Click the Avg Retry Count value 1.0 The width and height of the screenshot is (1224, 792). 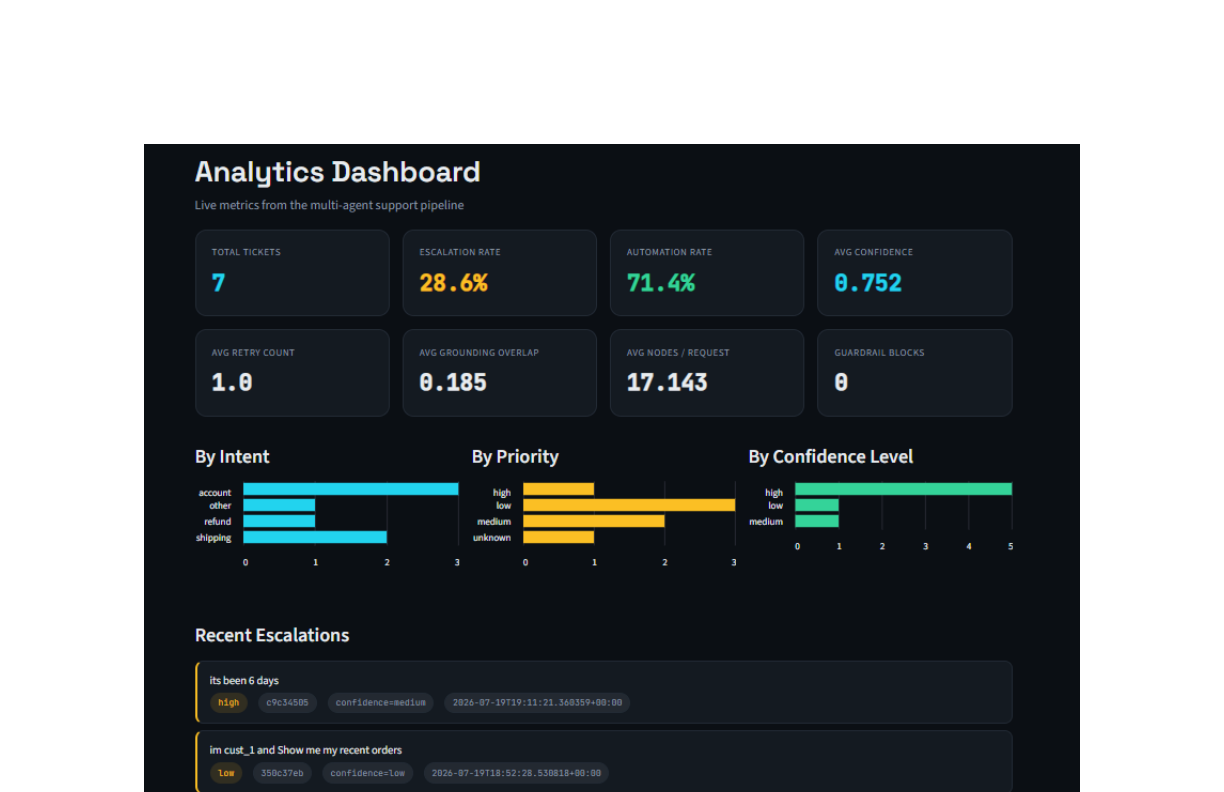click(x=232, y=382)
